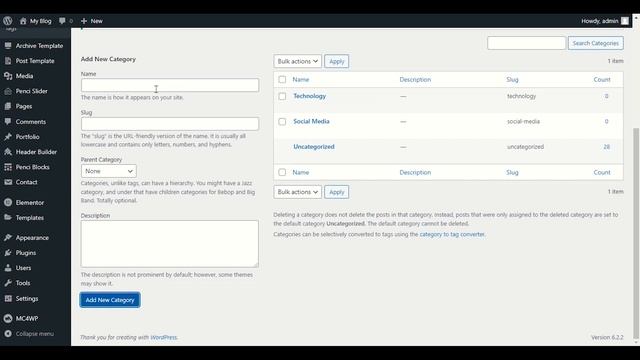Open the top Bulk actions dropdown

(298, 61)
